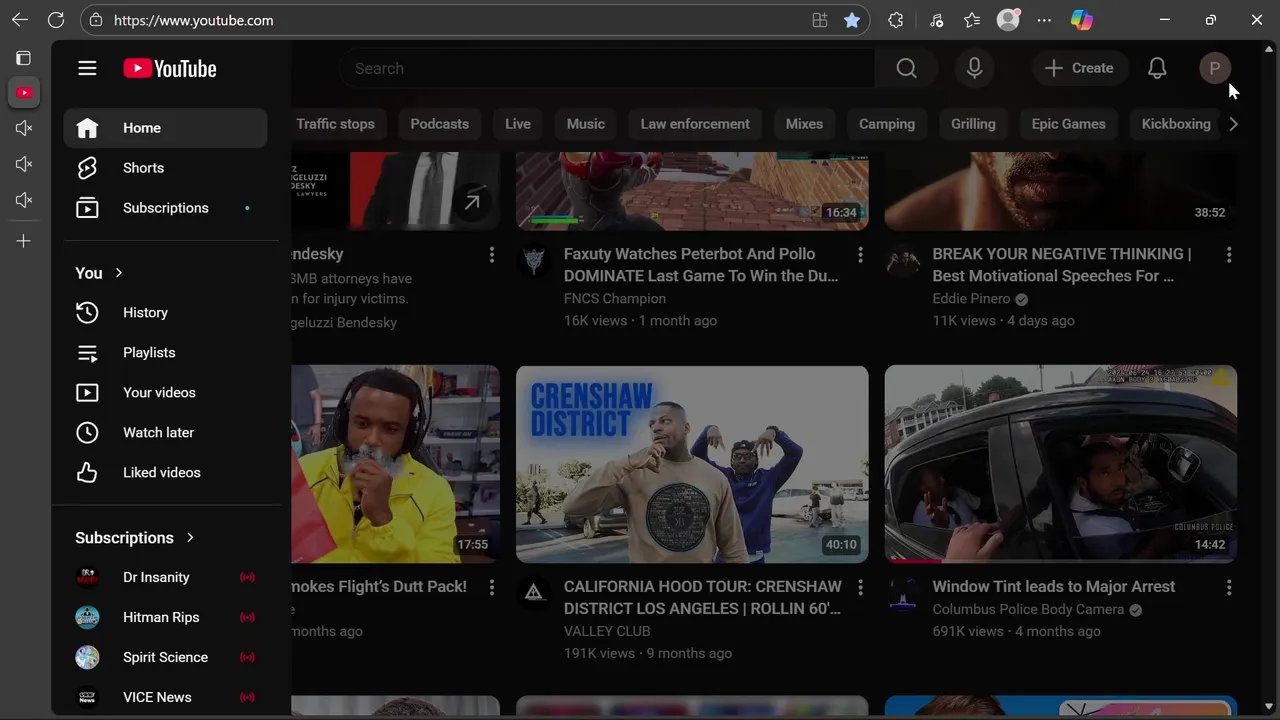
Task: Toggle the favorite star in address bar
Action: pos(852,20)
